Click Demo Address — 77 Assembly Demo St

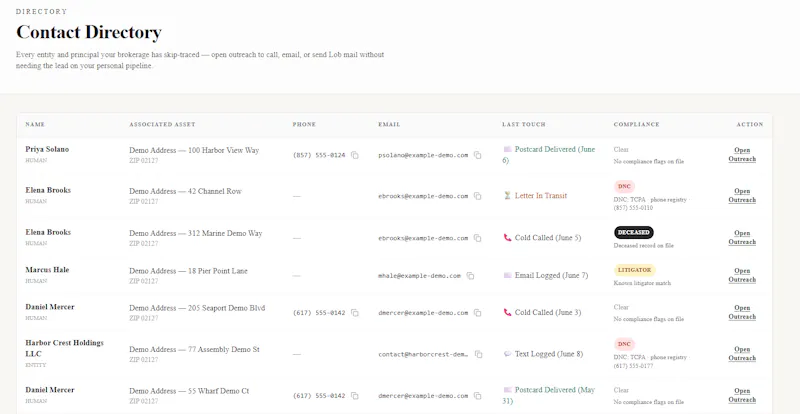[x=194, y=350]
